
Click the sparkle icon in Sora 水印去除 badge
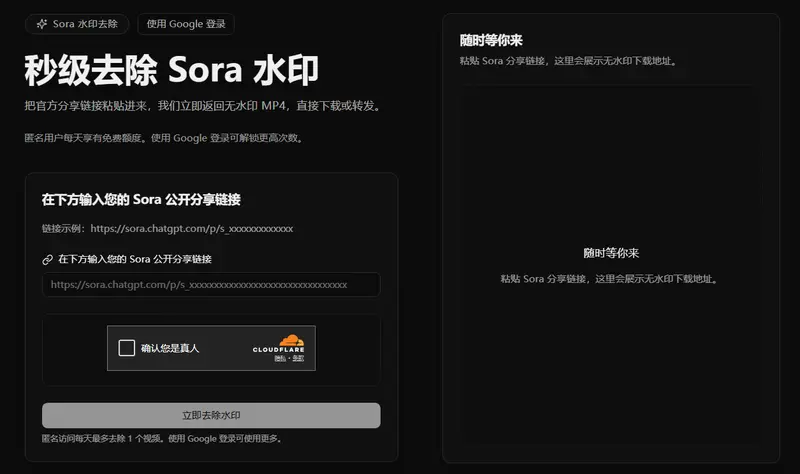(42, 24)
